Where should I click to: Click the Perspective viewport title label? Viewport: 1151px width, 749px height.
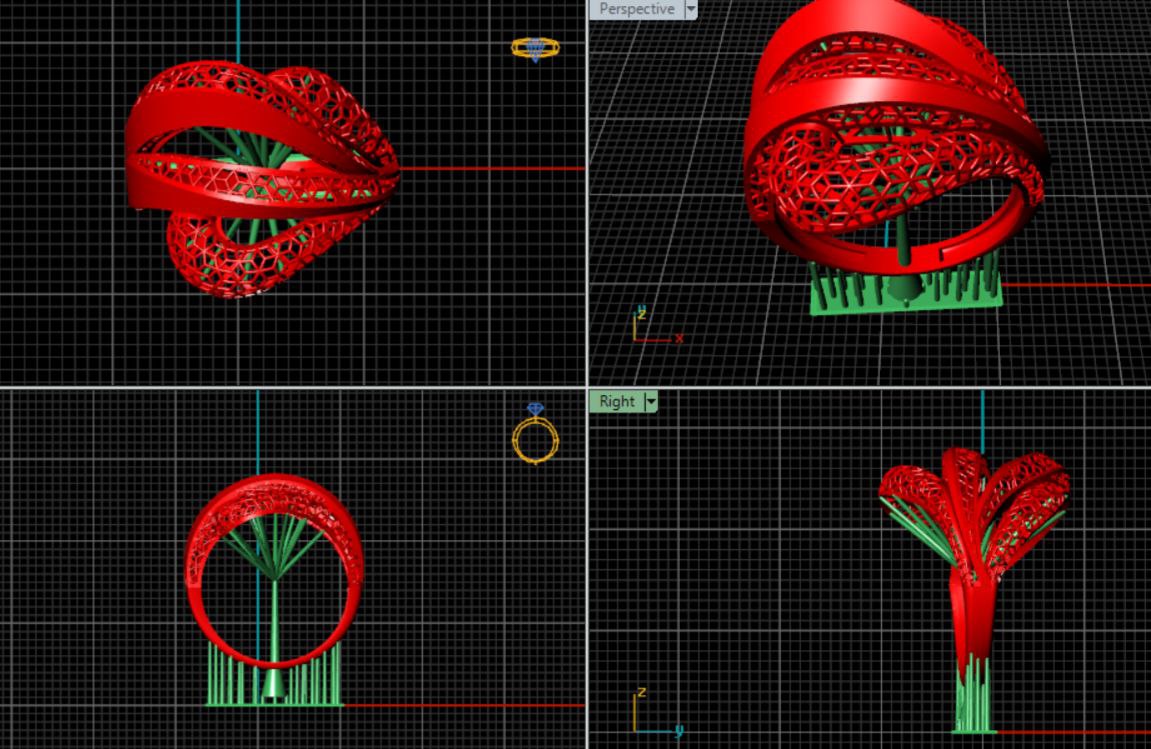(636, 9)
